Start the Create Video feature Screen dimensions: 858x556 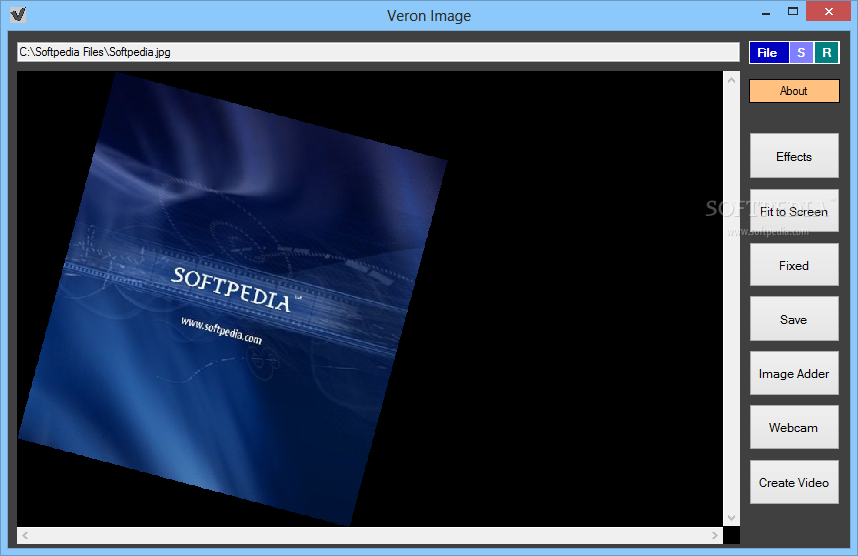click(x=794, y=482)
